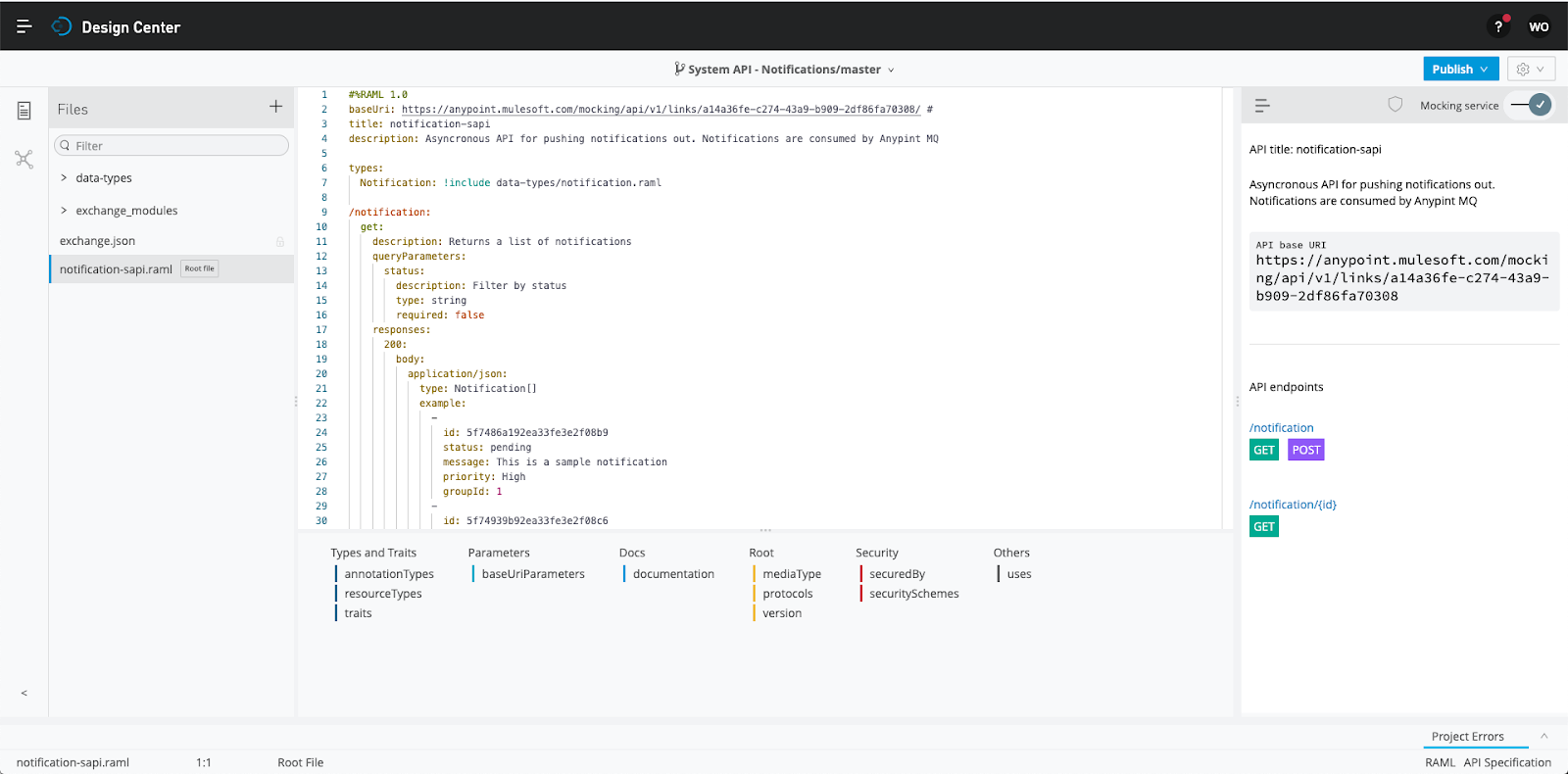Click the Design Center logo icon
The height and width of the screenshot is (774, 1568).
(x=62, y=26)
